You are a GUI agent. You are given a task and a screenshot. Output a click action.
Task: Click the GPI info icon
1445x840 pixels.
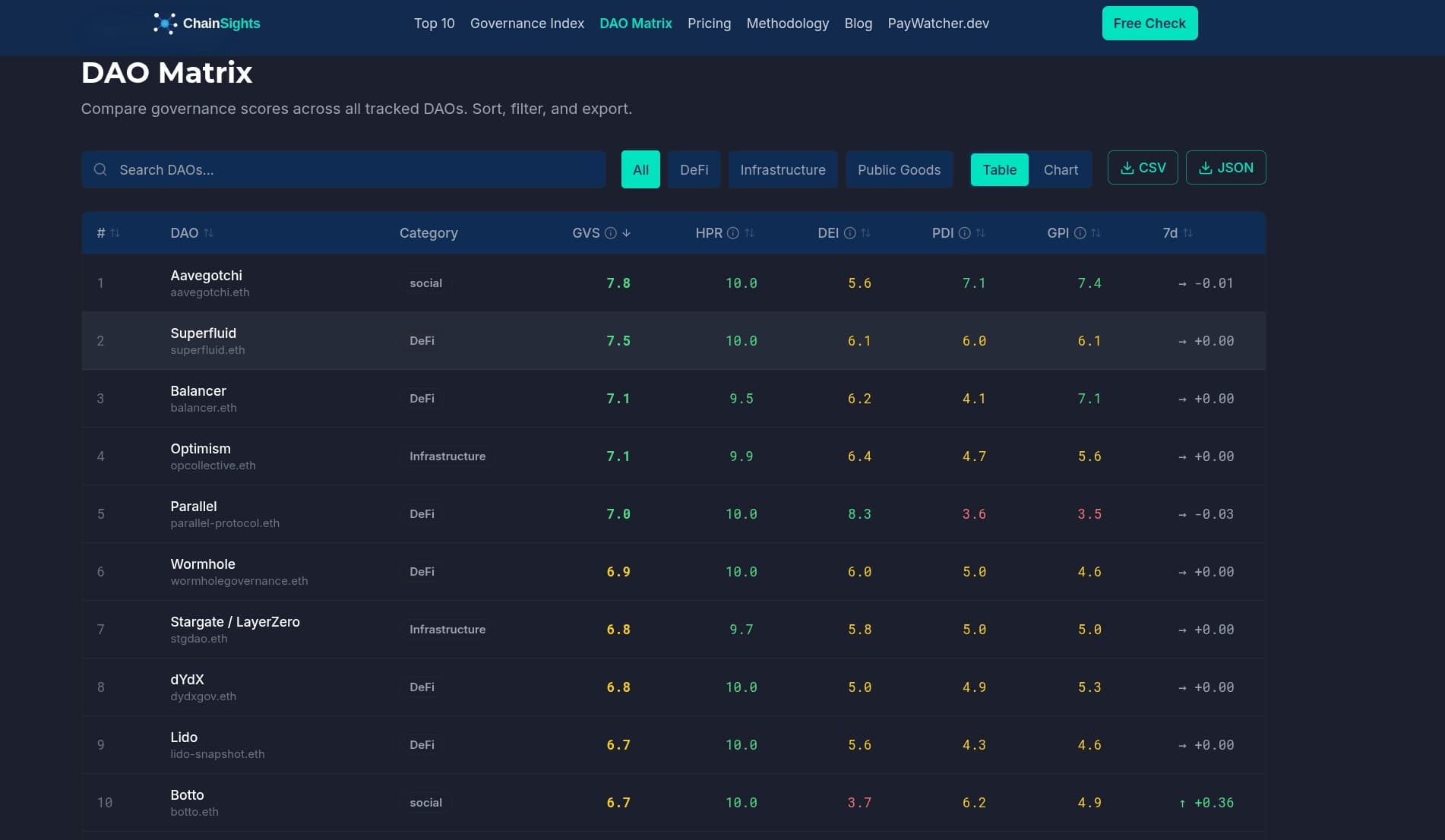(x=1080, y=233)
